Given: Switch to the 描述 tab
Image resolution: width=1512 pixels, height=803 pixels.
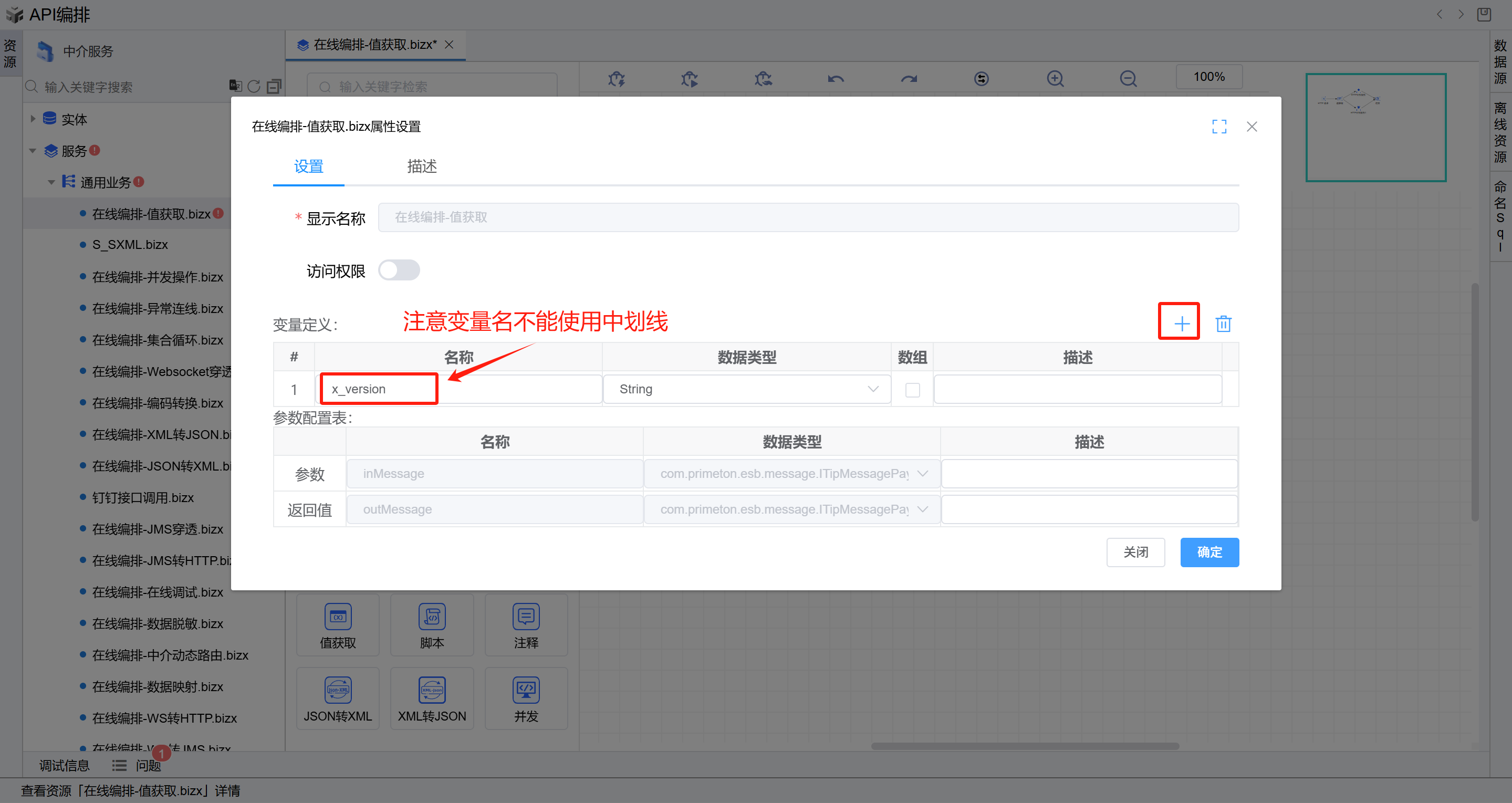Looking at the screenshot, I should pos(421,166).
